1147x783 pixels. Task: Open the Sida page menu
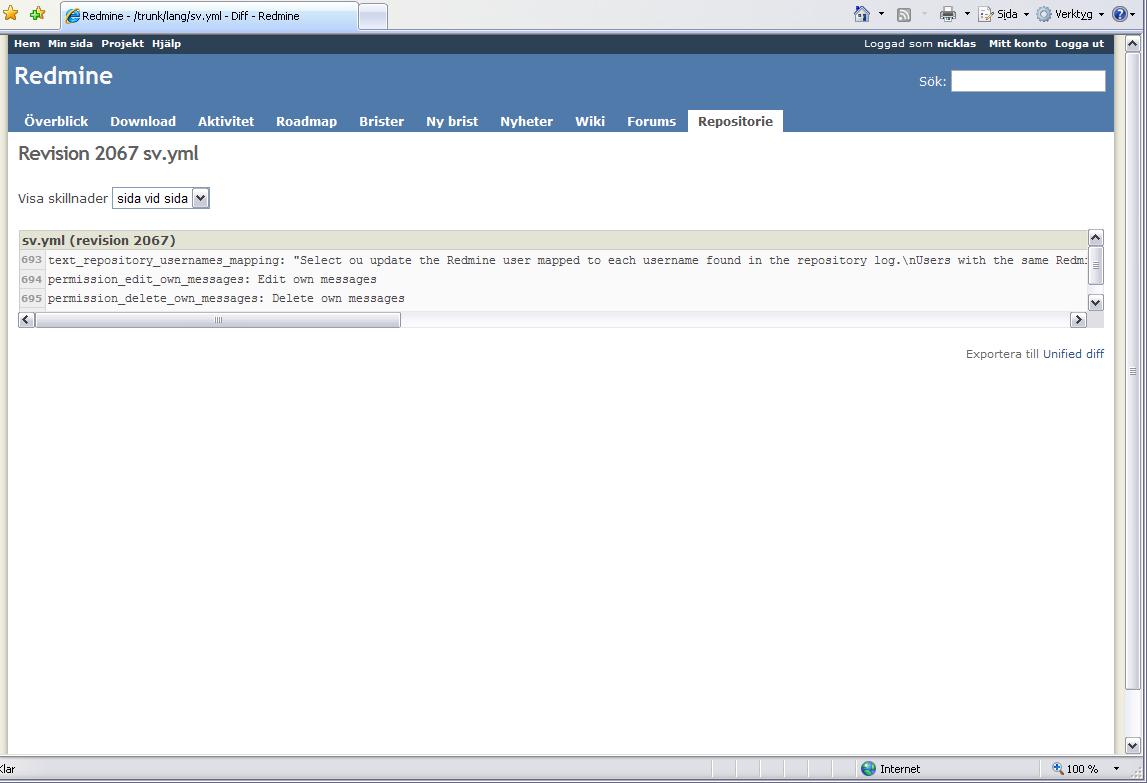click(x=1003, y=14)
